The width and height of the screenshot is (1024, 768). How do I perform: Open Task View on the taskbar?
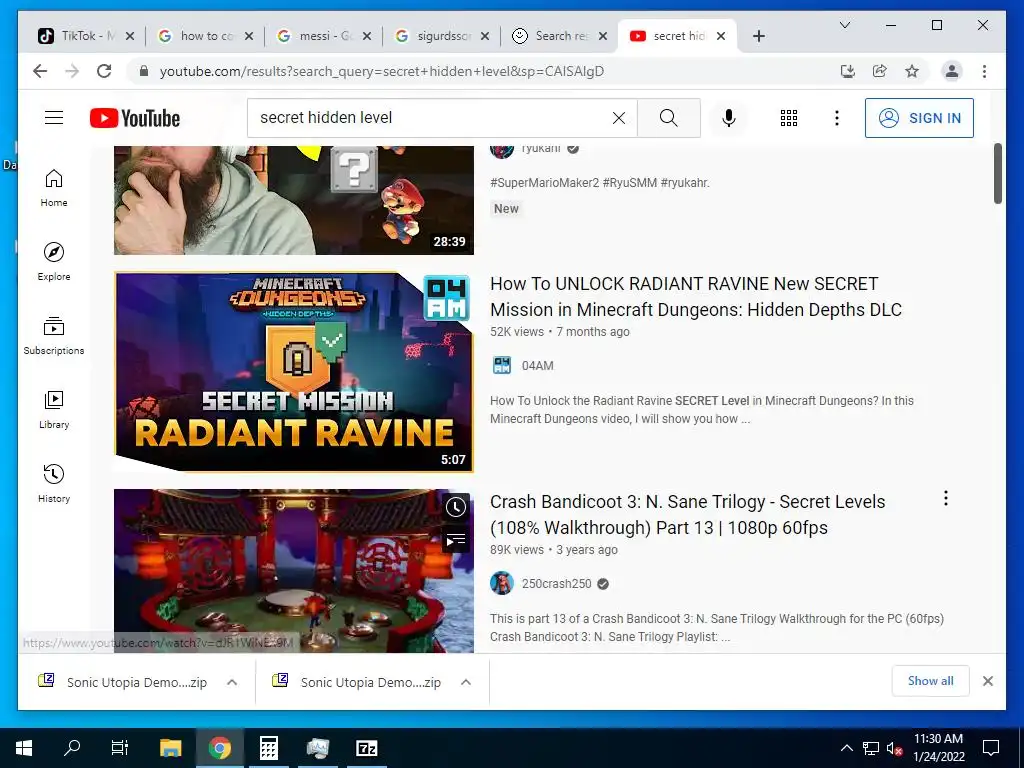[x=120, y=748]
